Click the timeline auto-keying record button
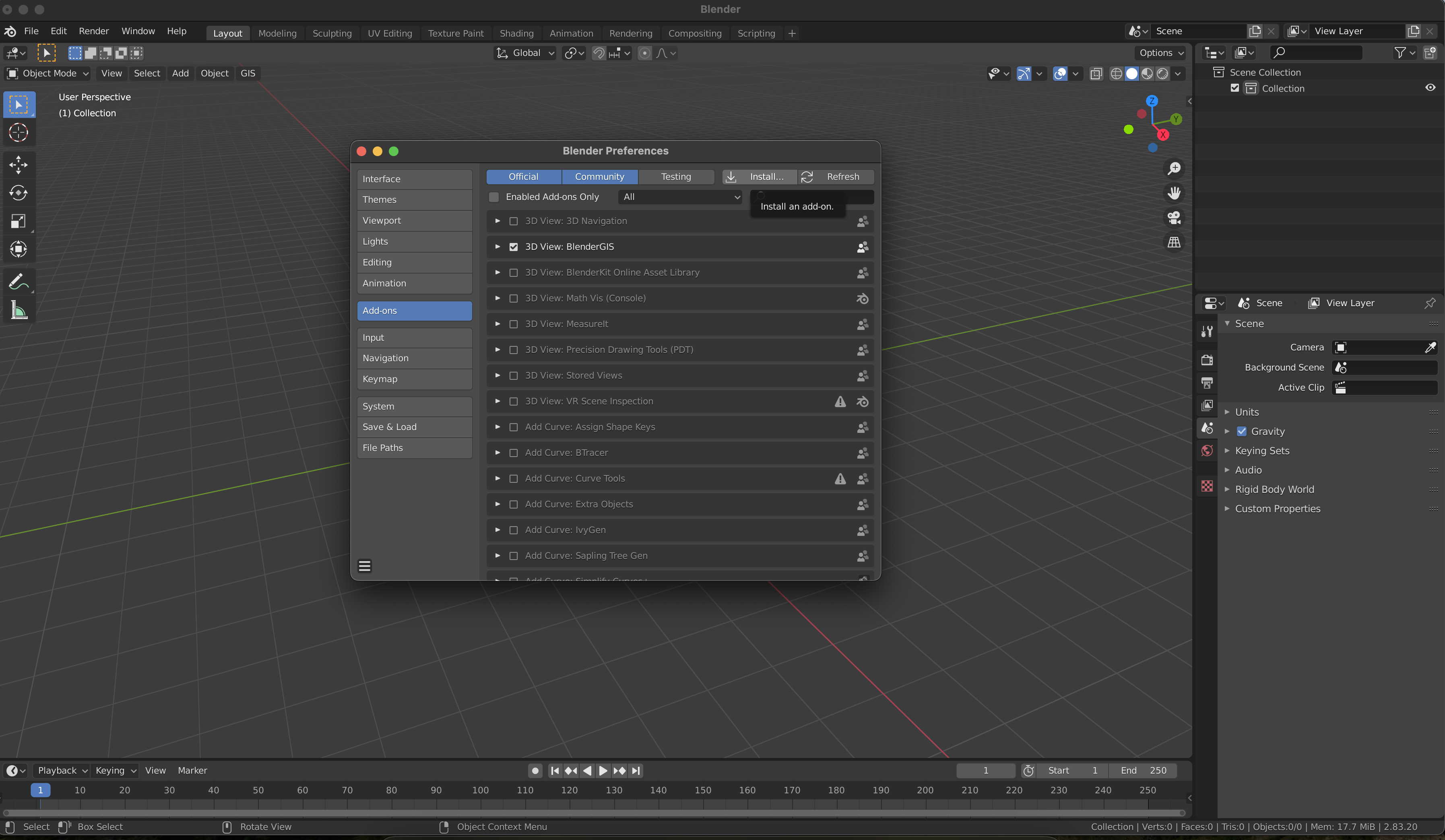 point(535,771)
